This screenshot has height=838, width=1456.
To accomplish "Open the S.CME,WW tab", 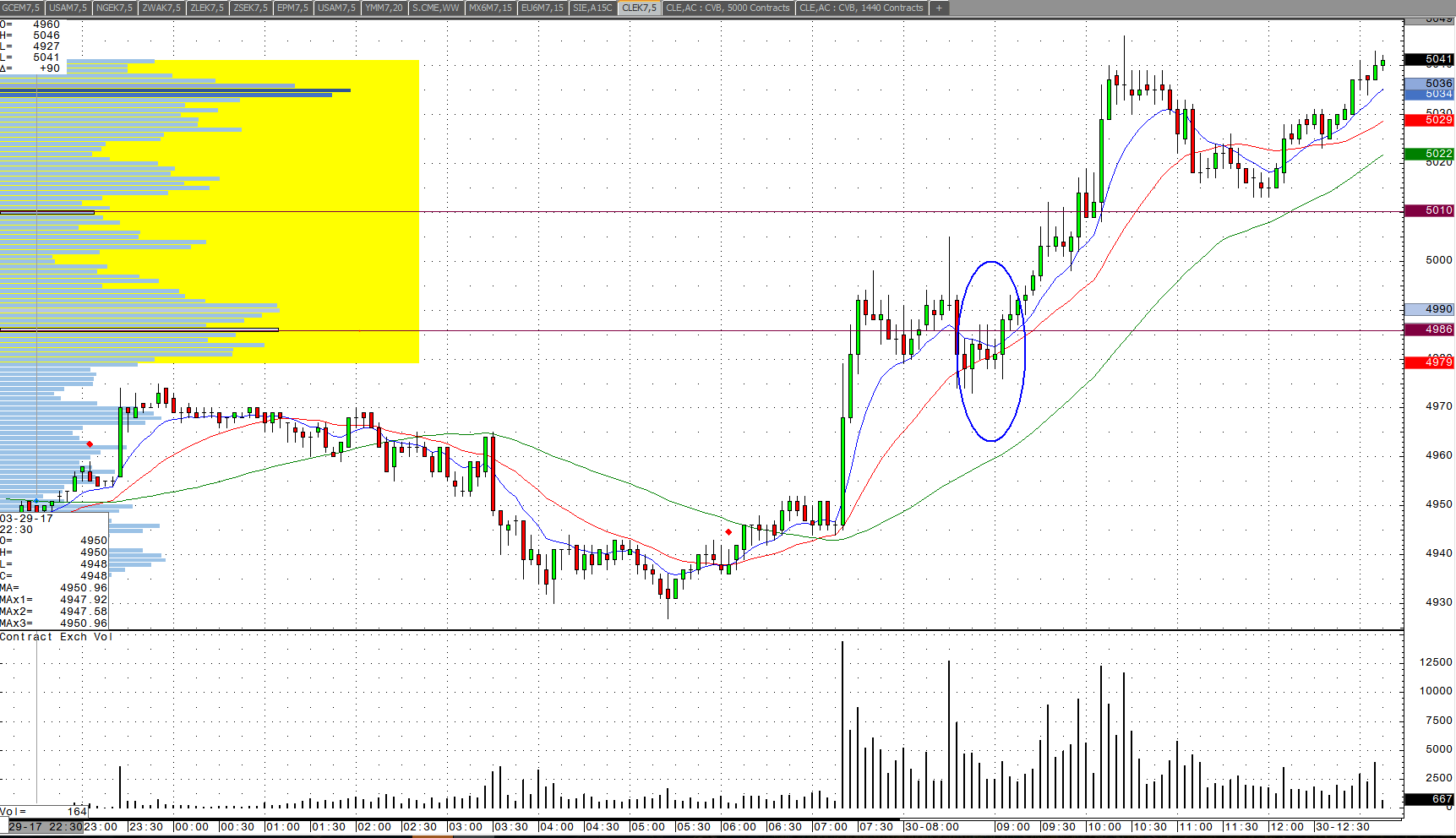I will [436, 8].
